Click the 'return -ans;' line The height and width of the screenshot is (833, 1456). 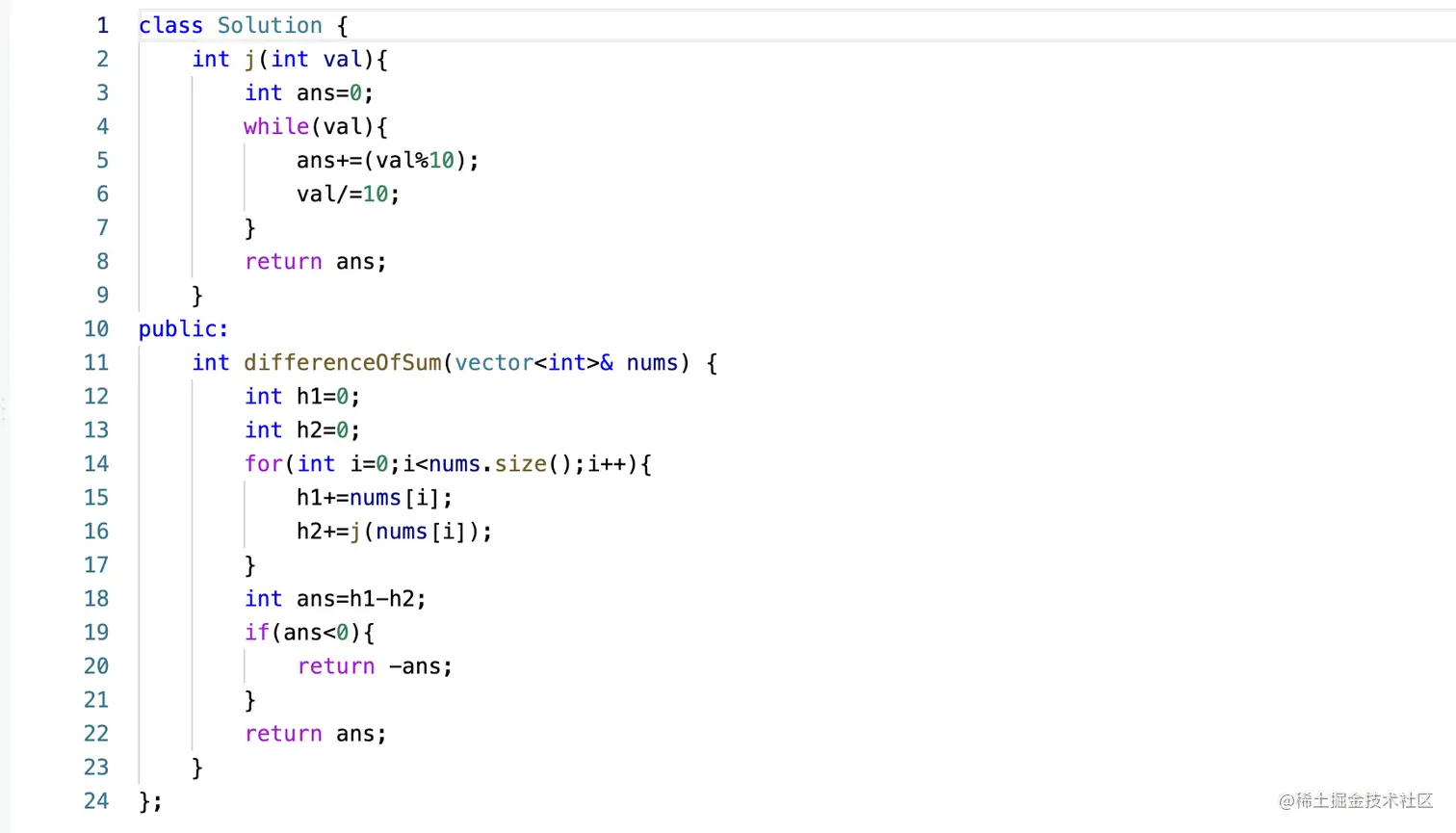coord(375,665)
